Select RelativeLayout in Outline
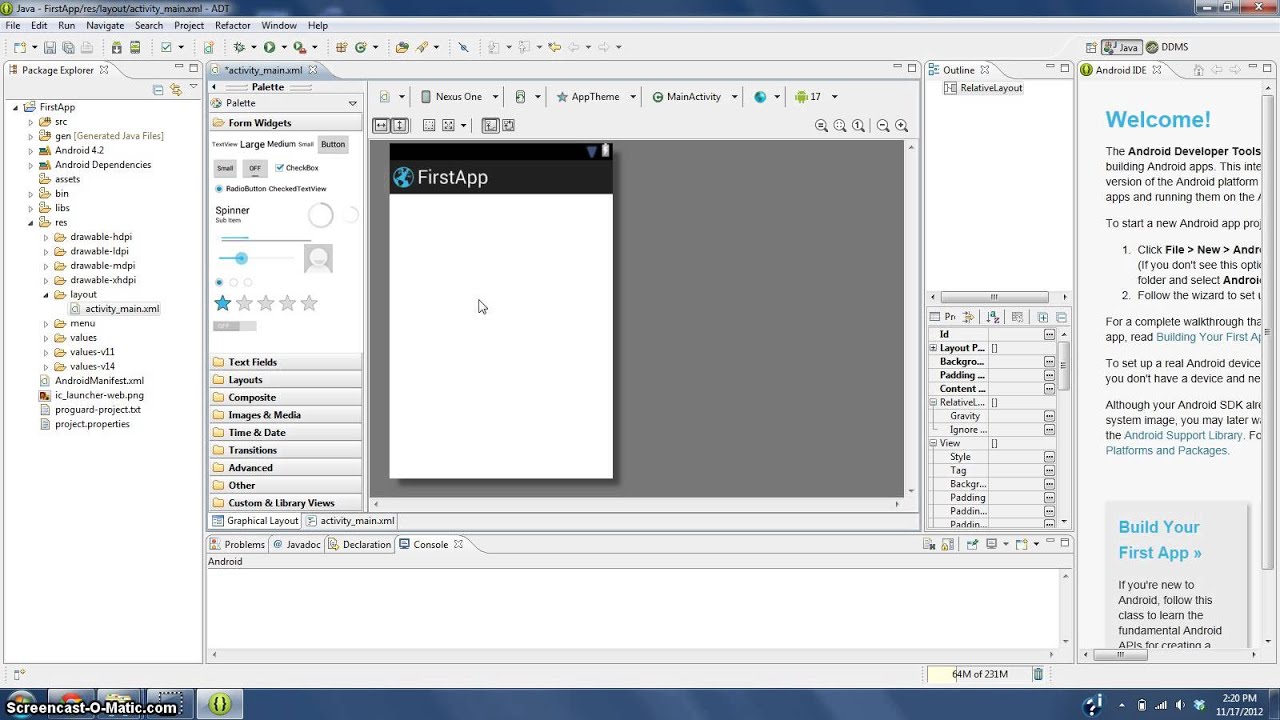This screenshot has height=720, width=1280. (x=984, y=88)
